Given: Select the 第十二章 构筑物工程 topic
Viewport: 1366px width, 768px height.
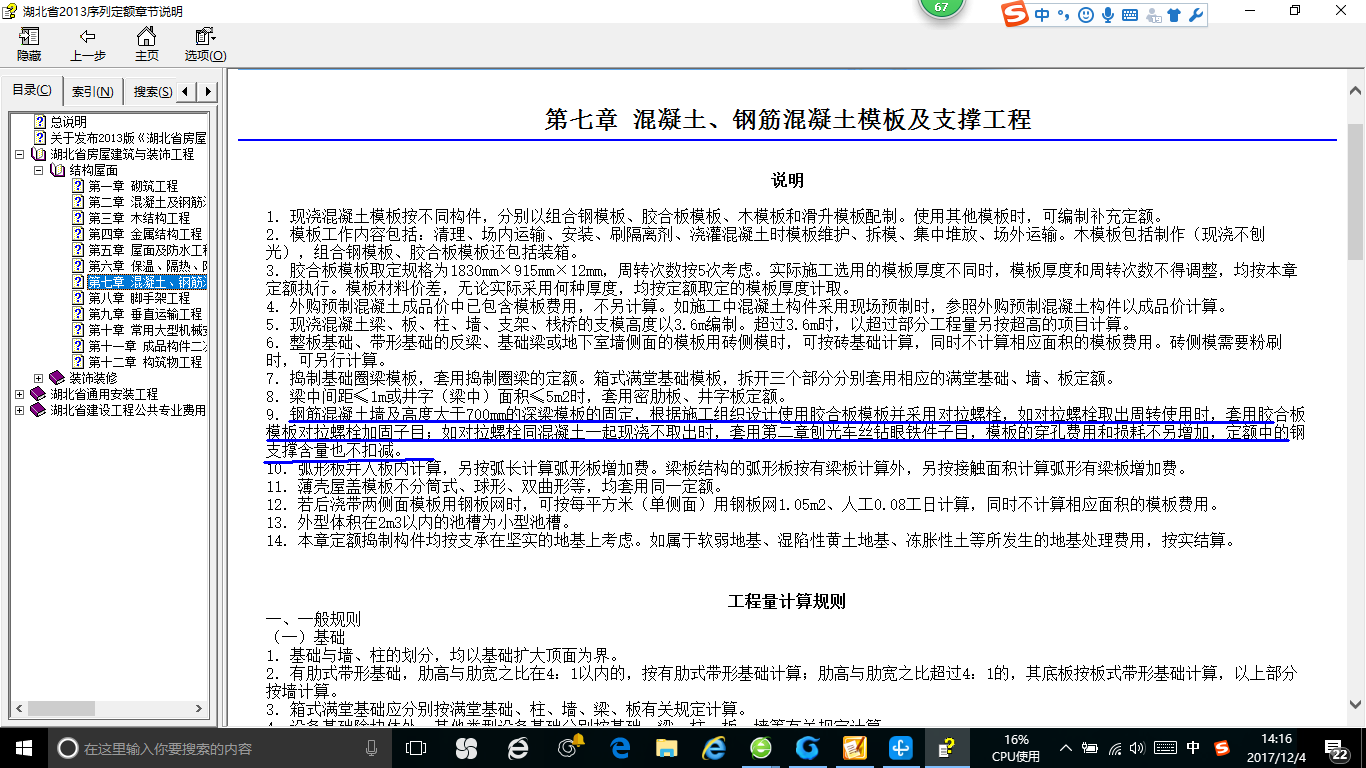Looking at the screenshot, I should click(144, 362).
